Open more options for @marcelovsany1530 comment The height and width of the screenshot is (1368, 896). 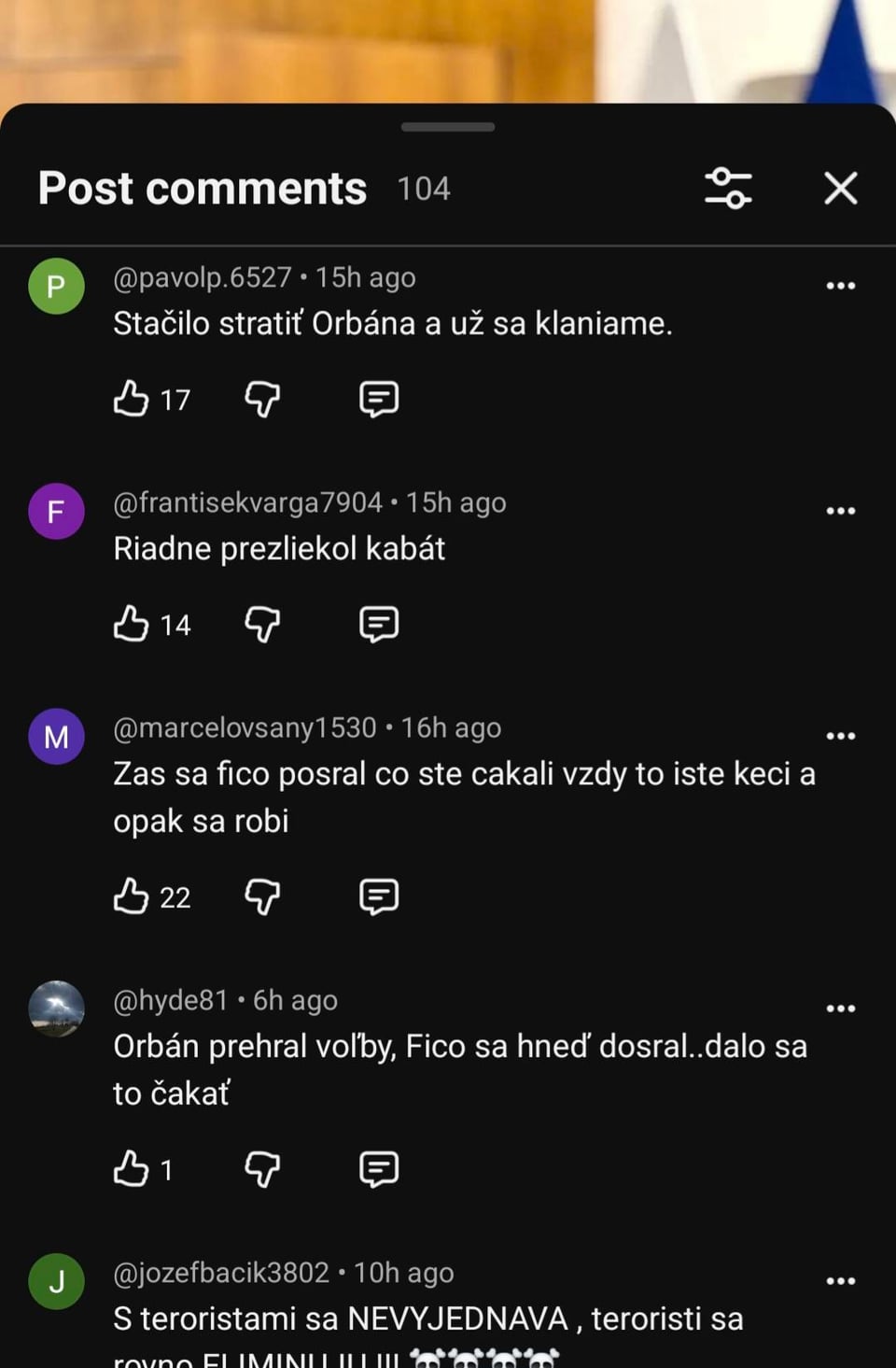point(841,736)
